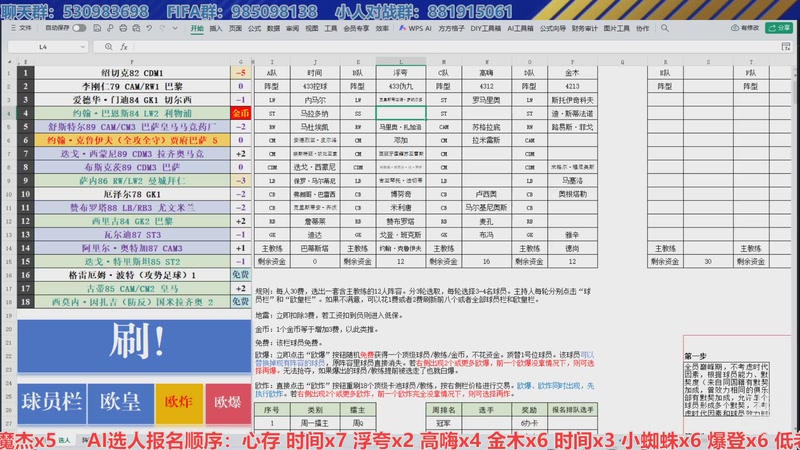This screenshot has width=800, height=450.
Task: Open the 图片工具 tab
Action: tap(616, 29)
